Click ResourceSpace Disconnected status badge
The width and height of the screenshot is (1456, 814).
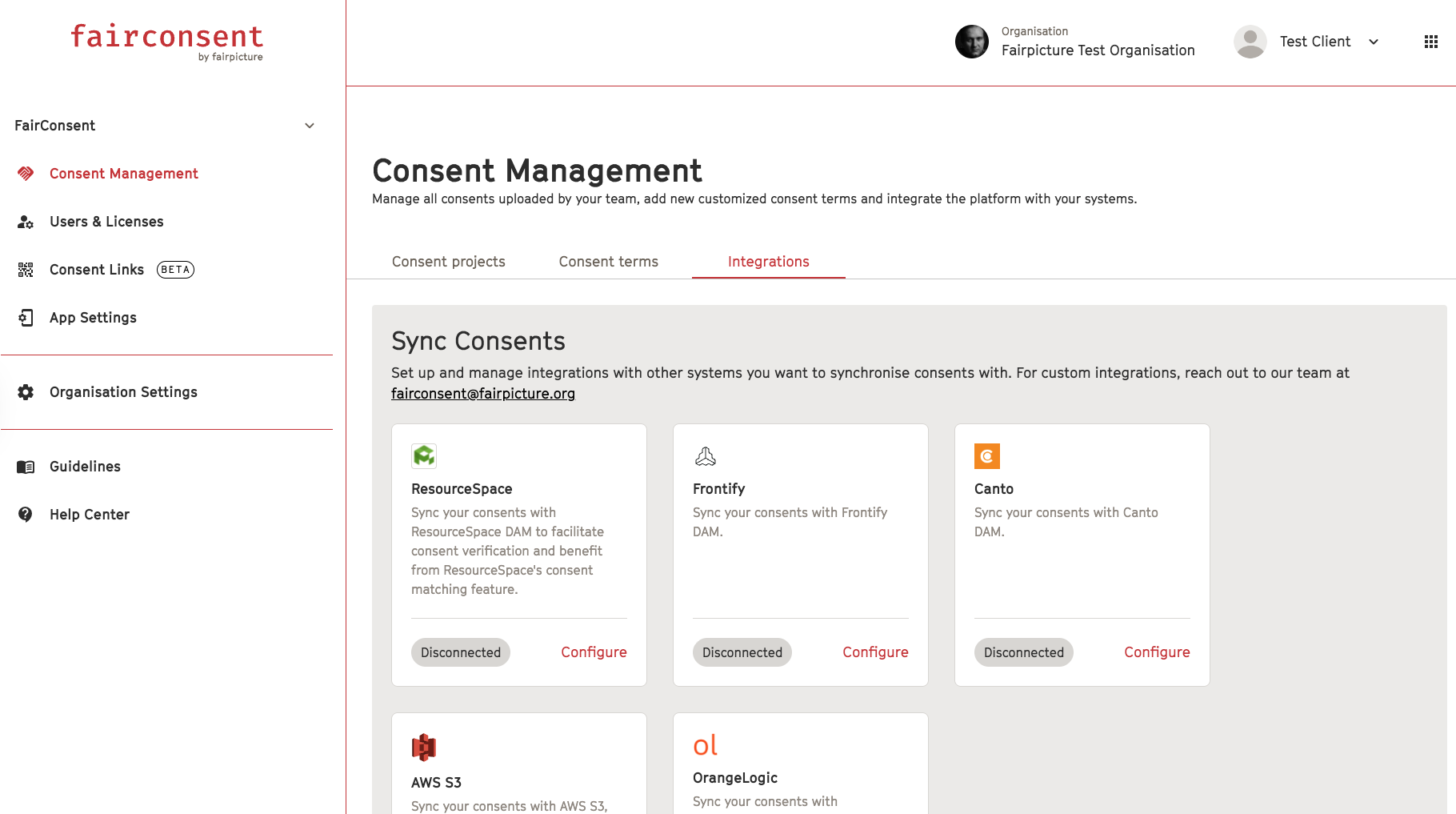[x=461, y=652]
